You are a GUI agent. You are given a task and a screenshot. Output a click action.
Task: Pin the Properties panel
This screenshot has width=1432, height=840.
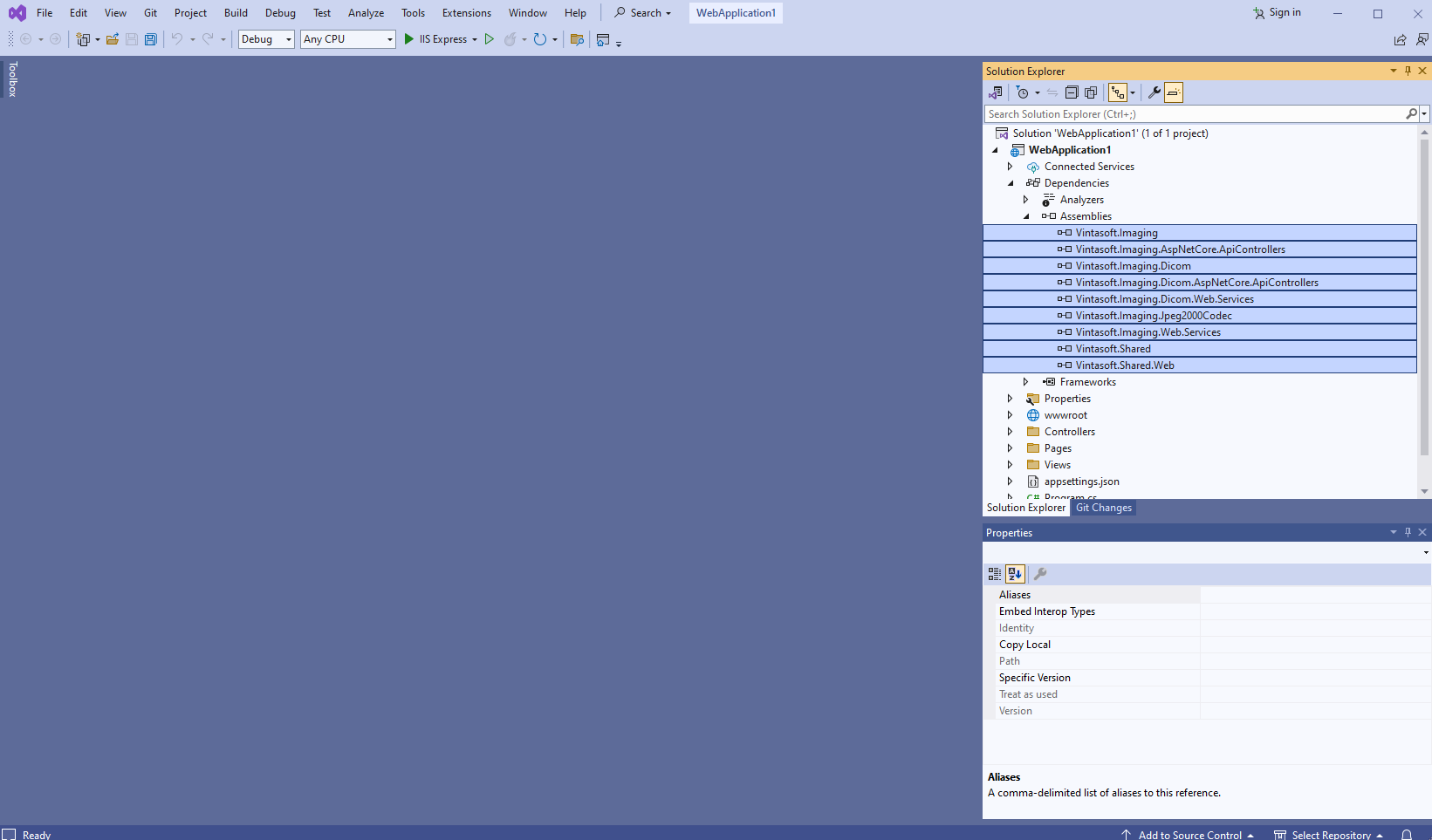1408,532
